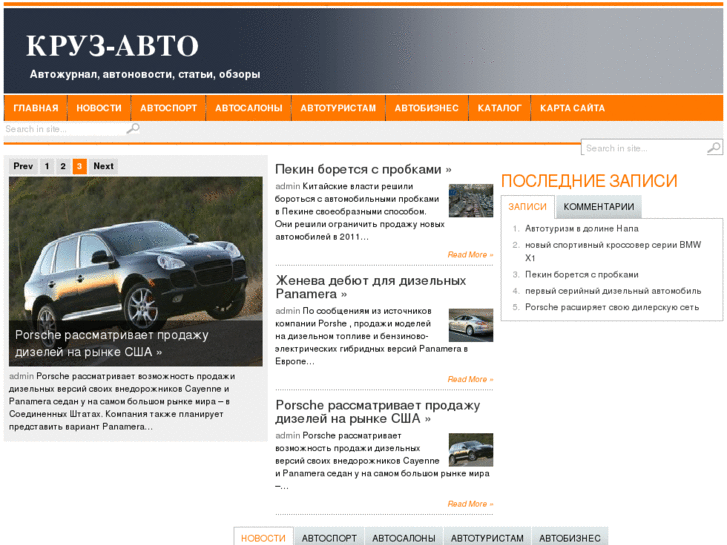The height and width of the screenshot is (545, 727).
Task: Click the right Search in site field
Action: point(644,148)
